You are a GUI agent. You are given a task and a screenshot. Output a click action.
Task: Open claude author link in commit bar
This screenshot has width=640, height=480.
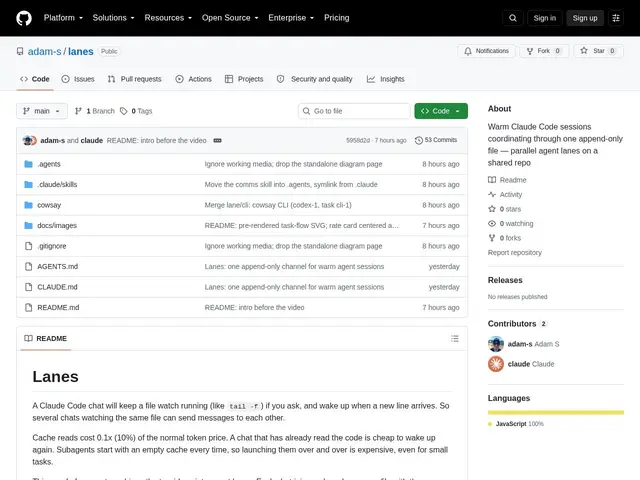(91, 140)
